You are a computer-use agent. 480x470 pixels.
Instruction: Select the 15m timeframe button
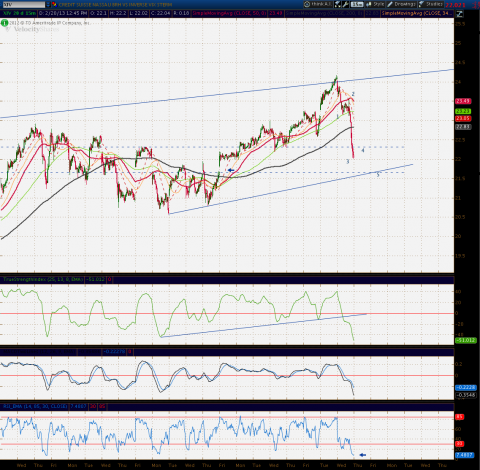click(x=357, y=4)
